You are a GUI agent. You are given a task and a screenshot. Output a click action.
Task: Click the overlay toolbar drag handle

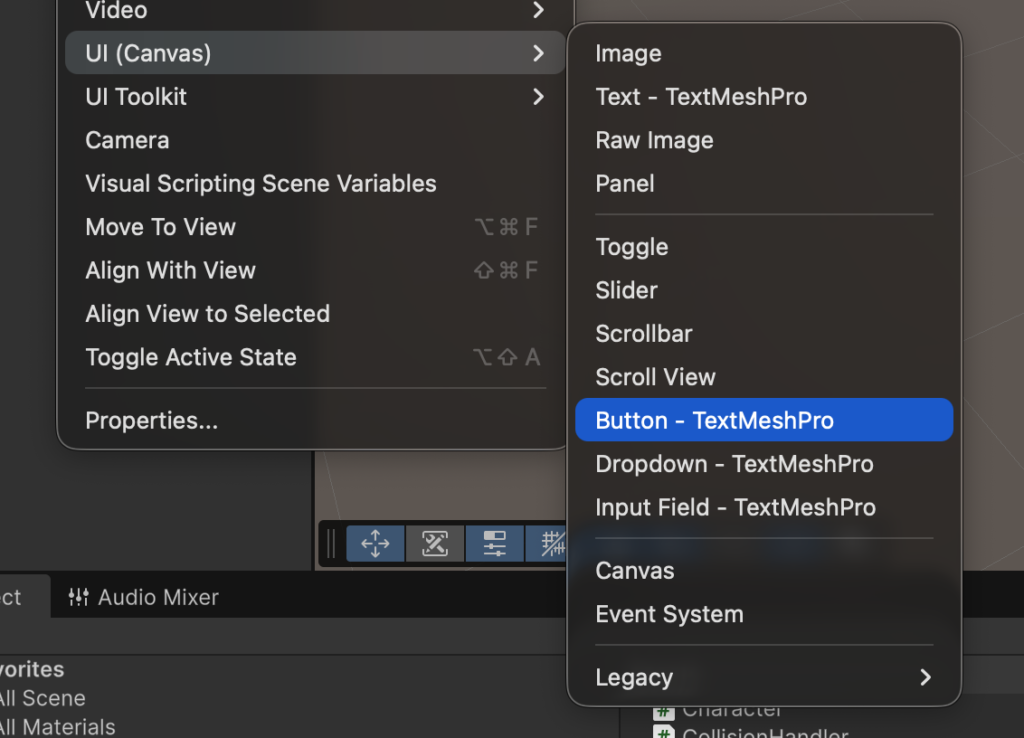331,544
